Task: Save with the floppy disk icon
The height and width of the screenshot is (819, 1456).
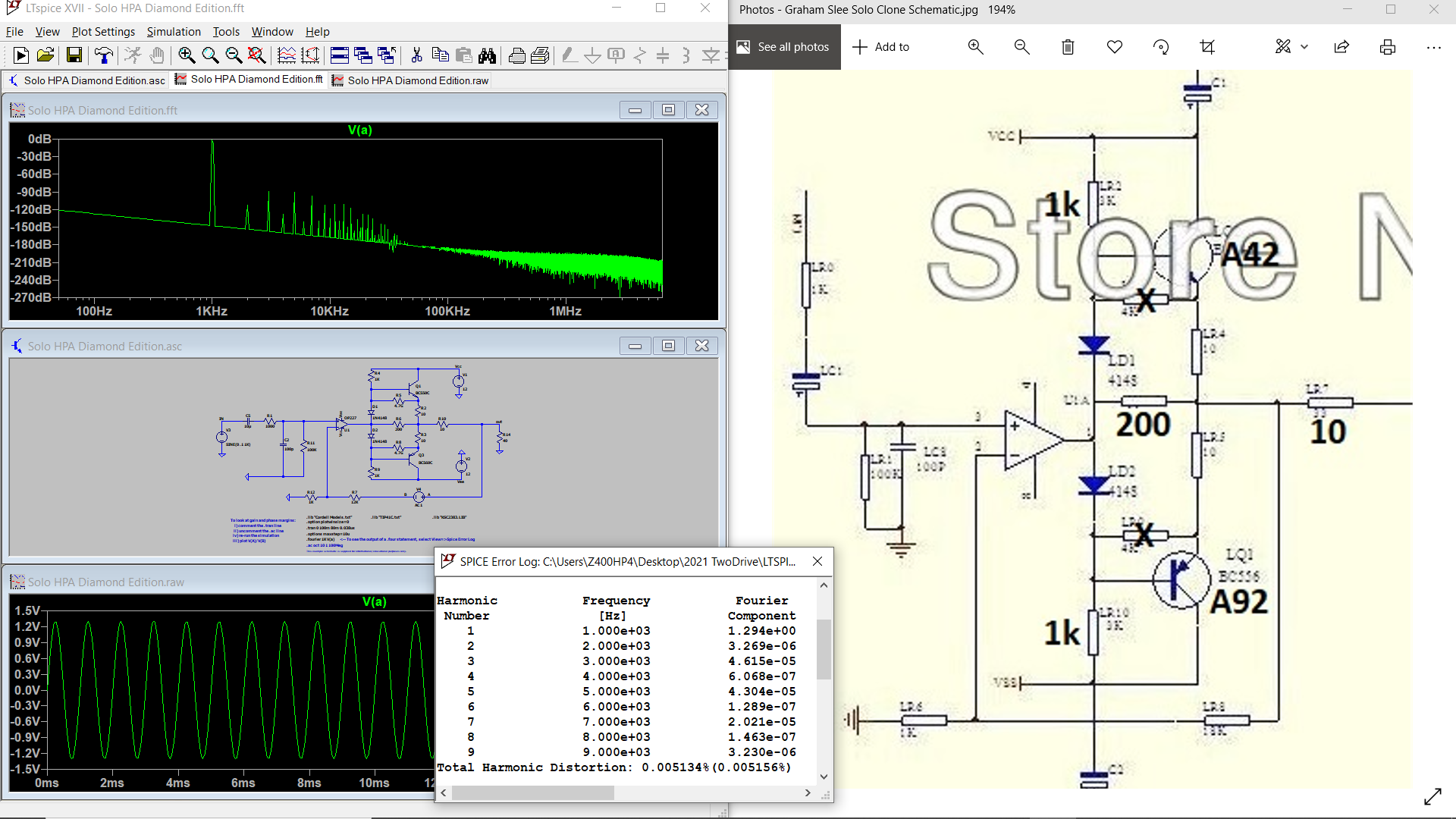Action: tap(74, 55)
